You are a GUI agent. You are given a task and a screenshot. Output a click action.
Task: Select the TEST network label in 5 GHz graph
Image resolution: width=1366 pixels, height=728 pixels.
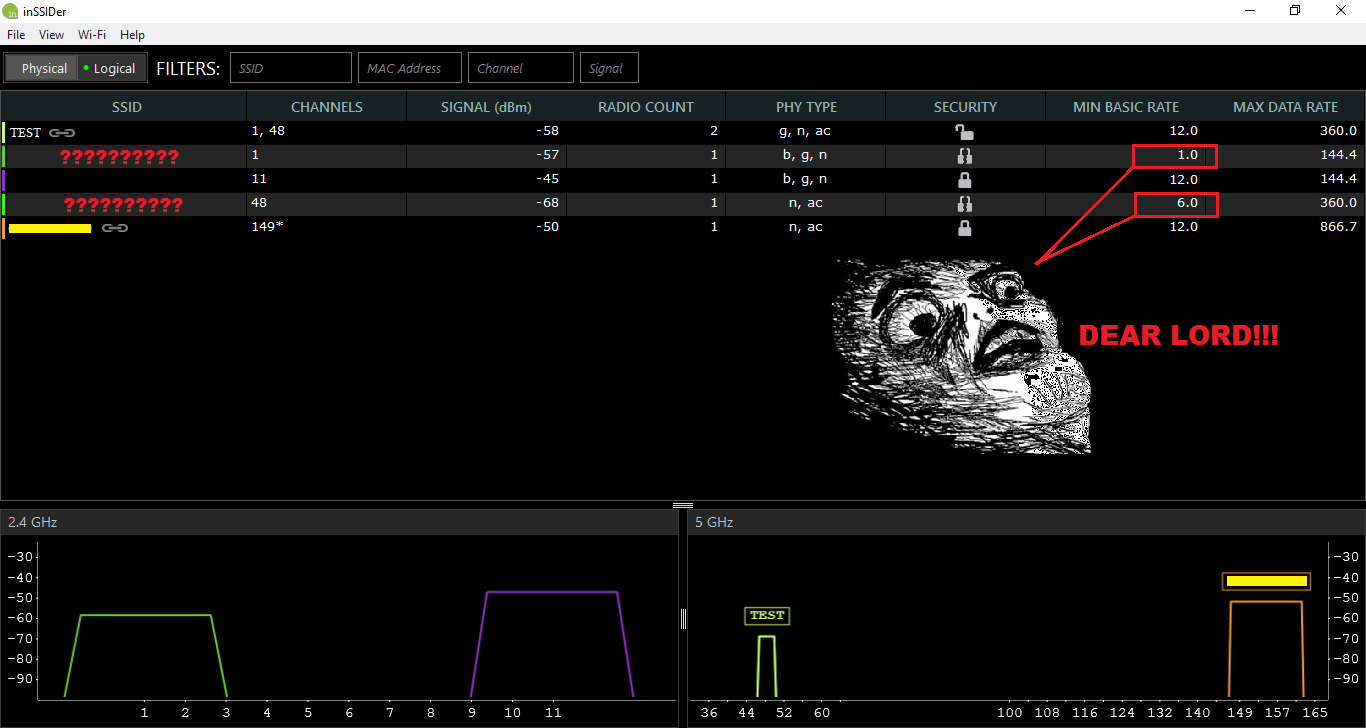(x=767, y=616)
